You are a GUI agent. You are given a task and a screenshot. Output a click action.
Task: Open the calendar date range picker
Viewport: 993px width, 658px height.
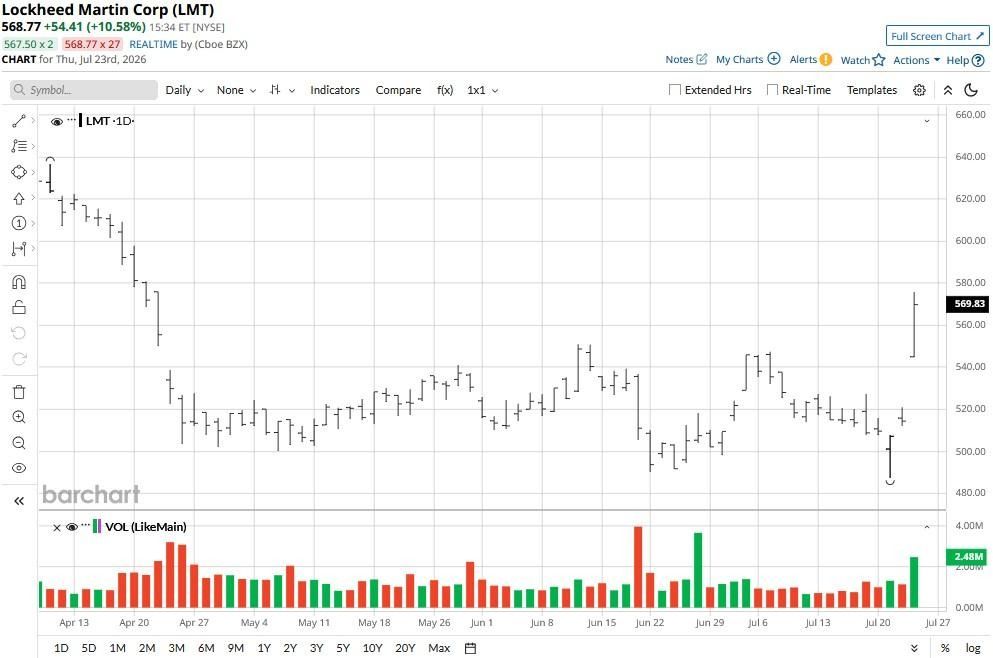coord(470,648)
